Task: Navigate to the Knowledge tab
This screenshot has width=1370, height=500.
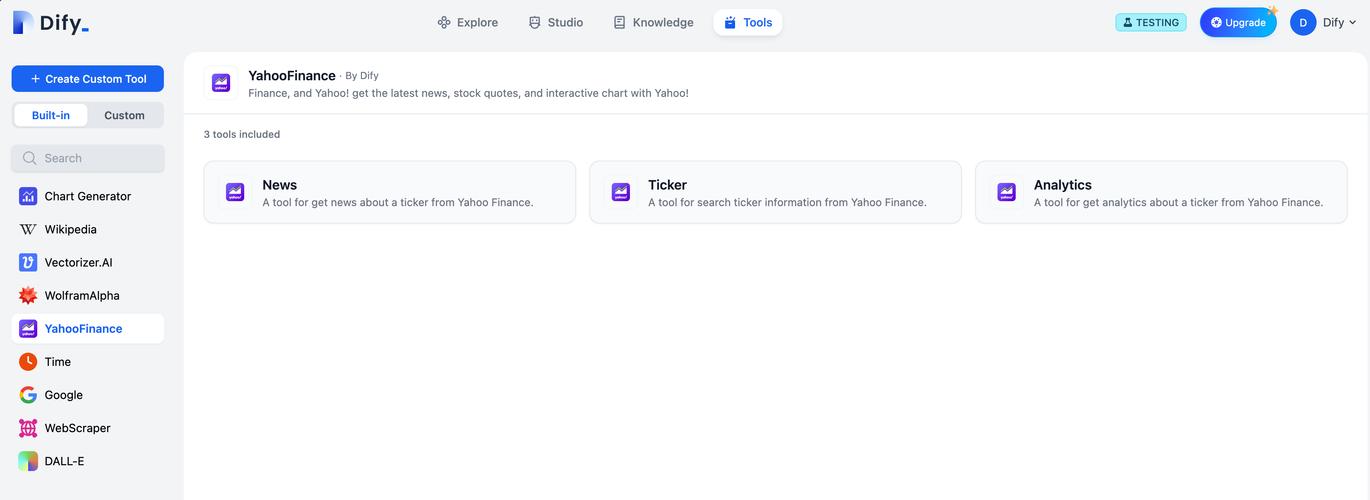Action: pyautogui.click(x=653, y=22)
